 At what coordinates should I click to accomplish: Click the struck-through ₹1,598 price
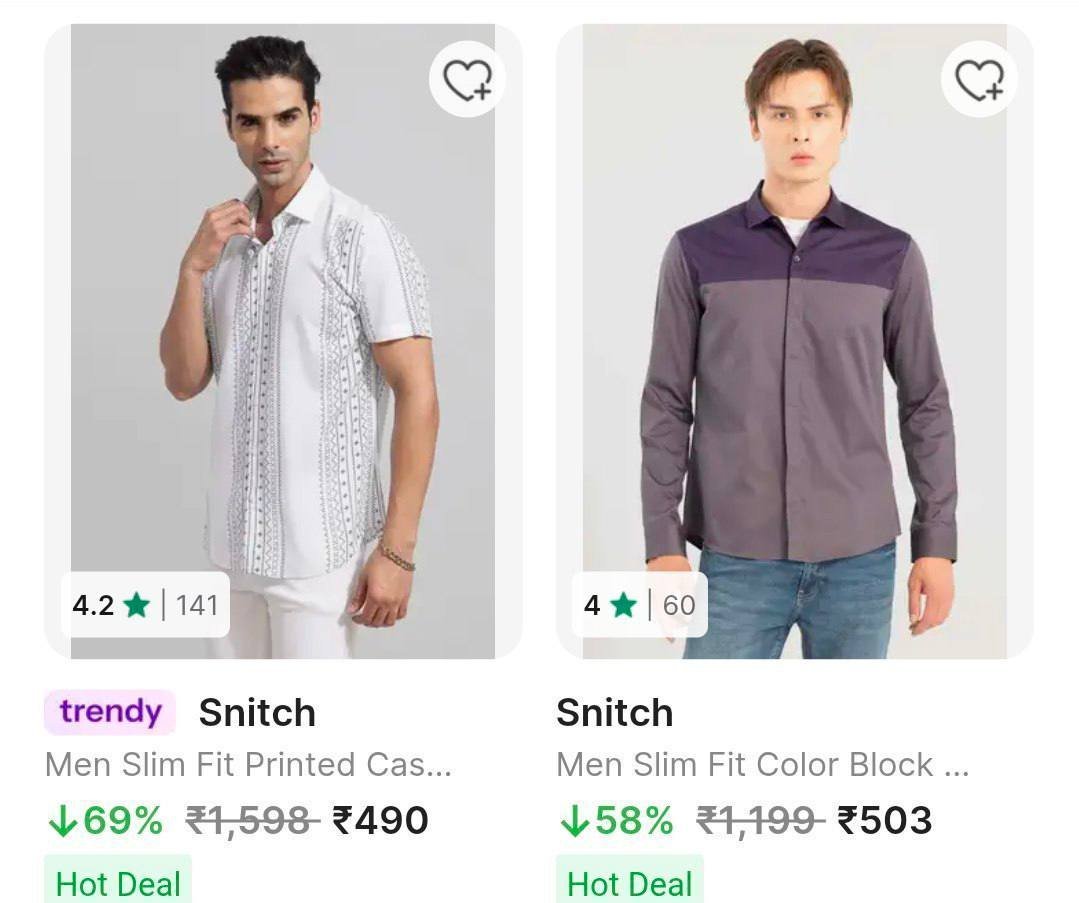pyautogui.click(x=252, y=821)
